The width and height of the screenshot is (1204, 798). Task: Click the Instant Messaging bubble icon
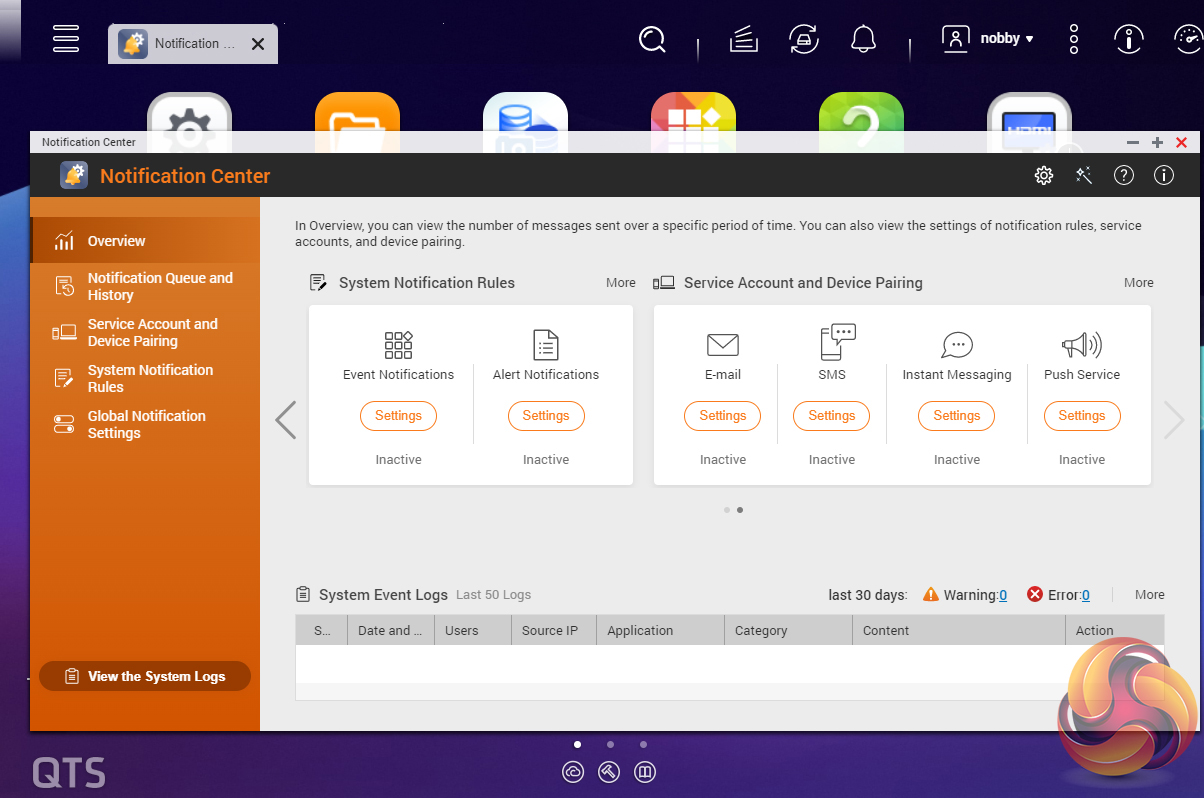pyautogui.click(x=957, y=345)
